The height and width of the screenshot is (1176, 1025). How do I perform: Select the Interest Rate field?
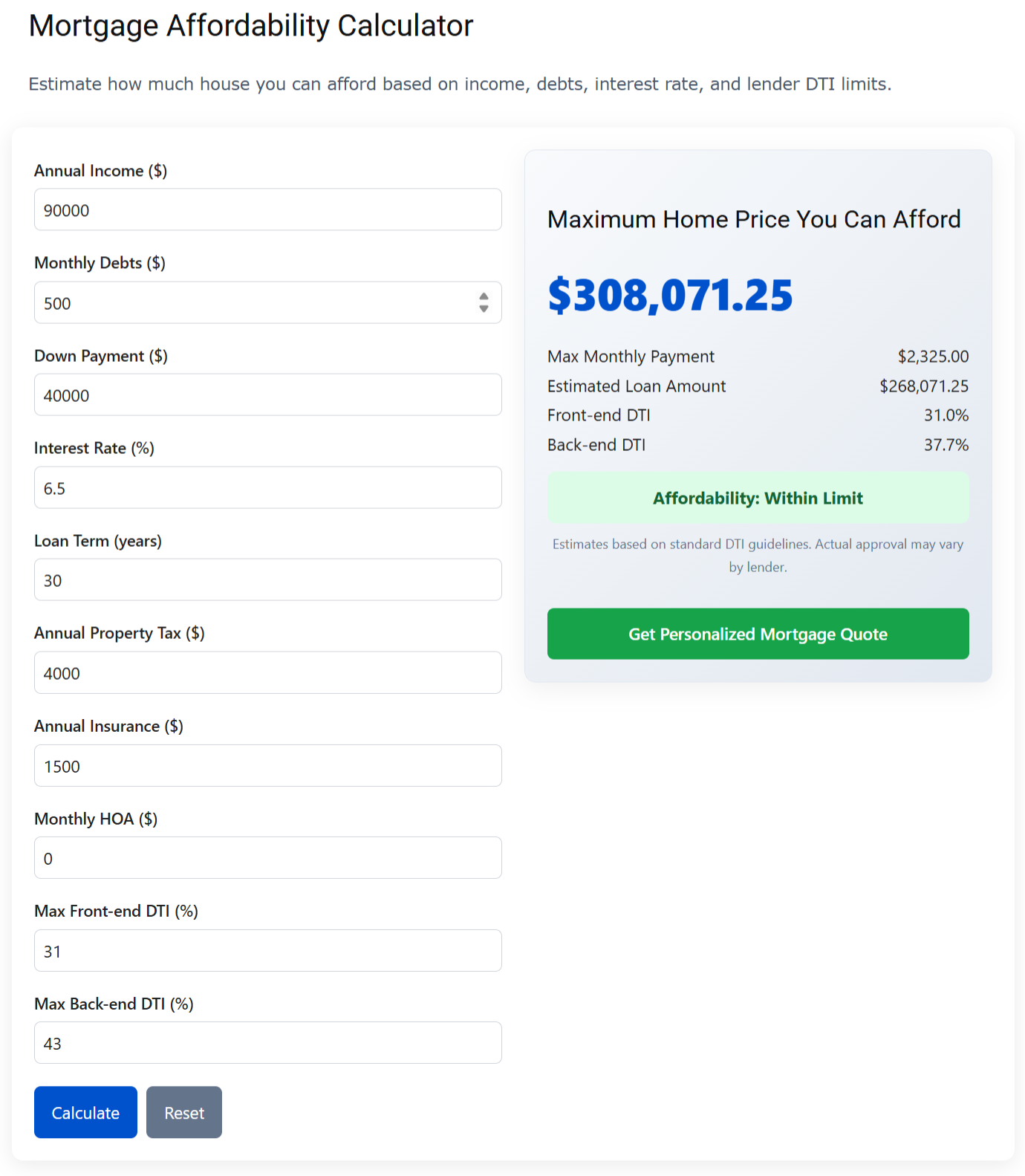[x=267, y=487]
